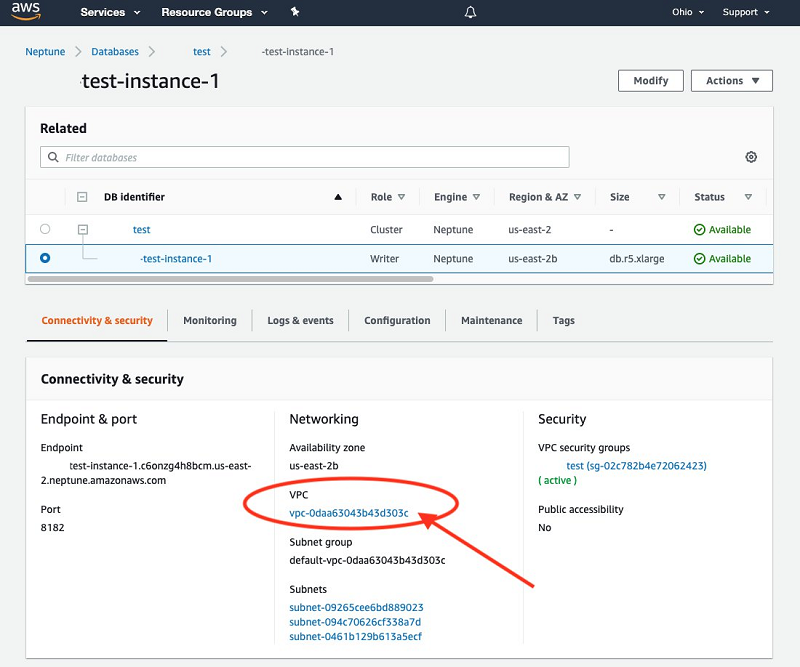Sort the table by Engine column
800x667 pixels.
(x=457, y=197)
